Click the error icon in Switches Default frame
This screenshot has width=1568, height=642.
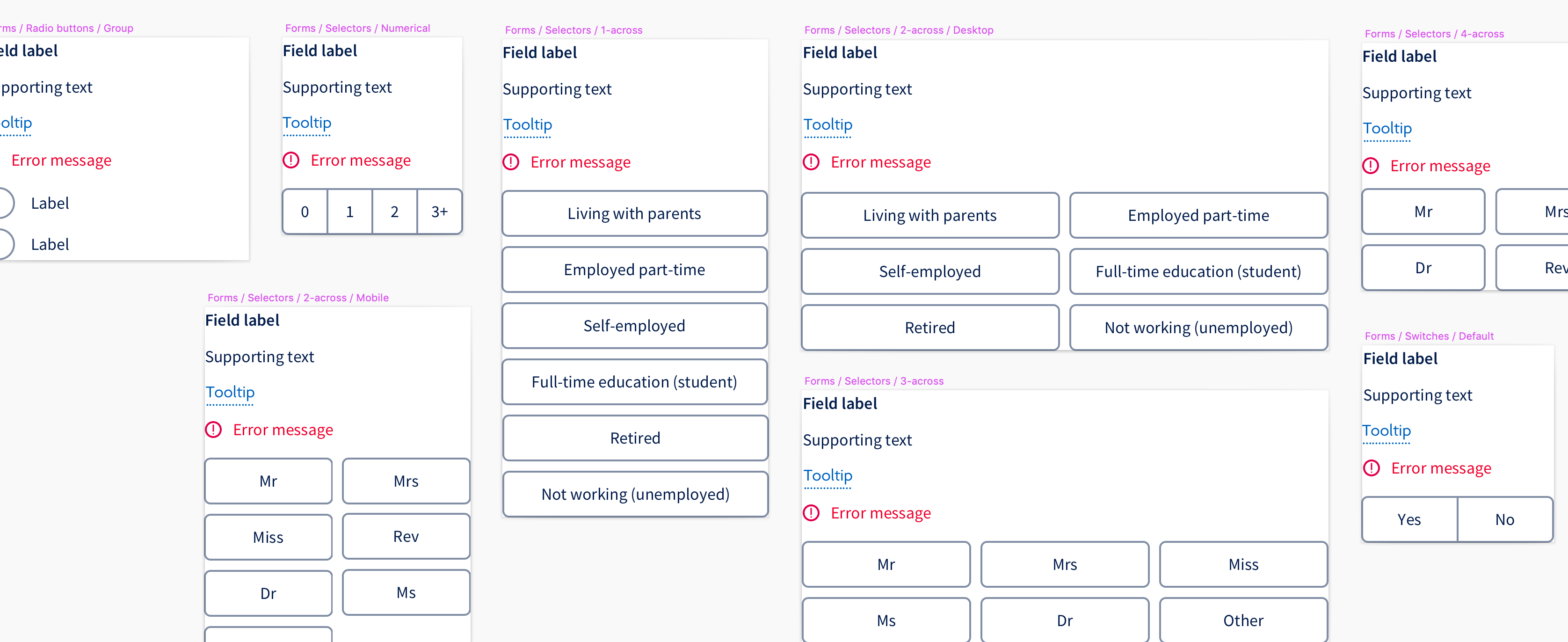(x=1371, y=468)
